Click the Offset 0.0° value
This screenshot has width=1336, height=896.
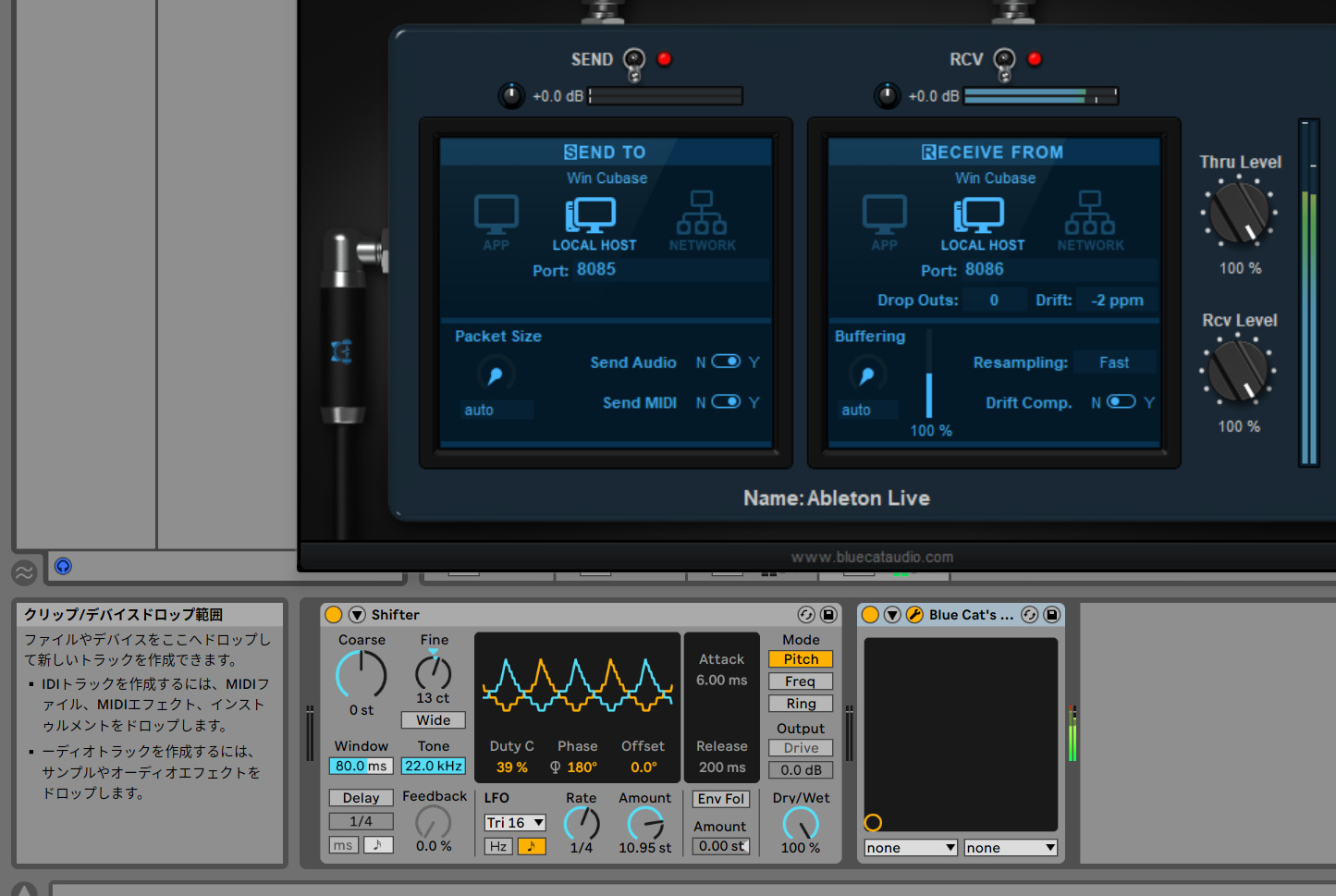click(643, 767)
